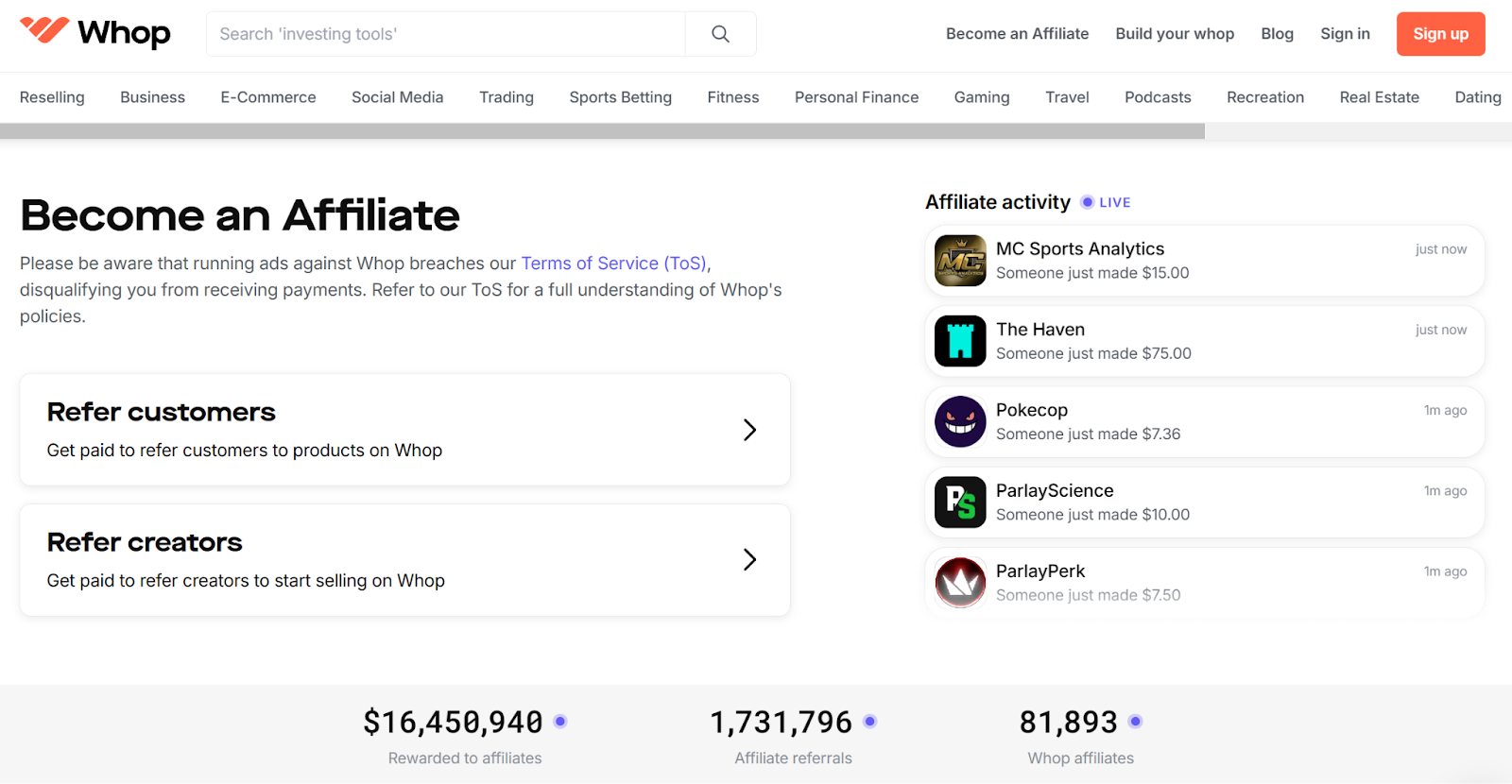Click dot beside Affiliate referrals count
1512x784 pixels.
tap(870, 722)
